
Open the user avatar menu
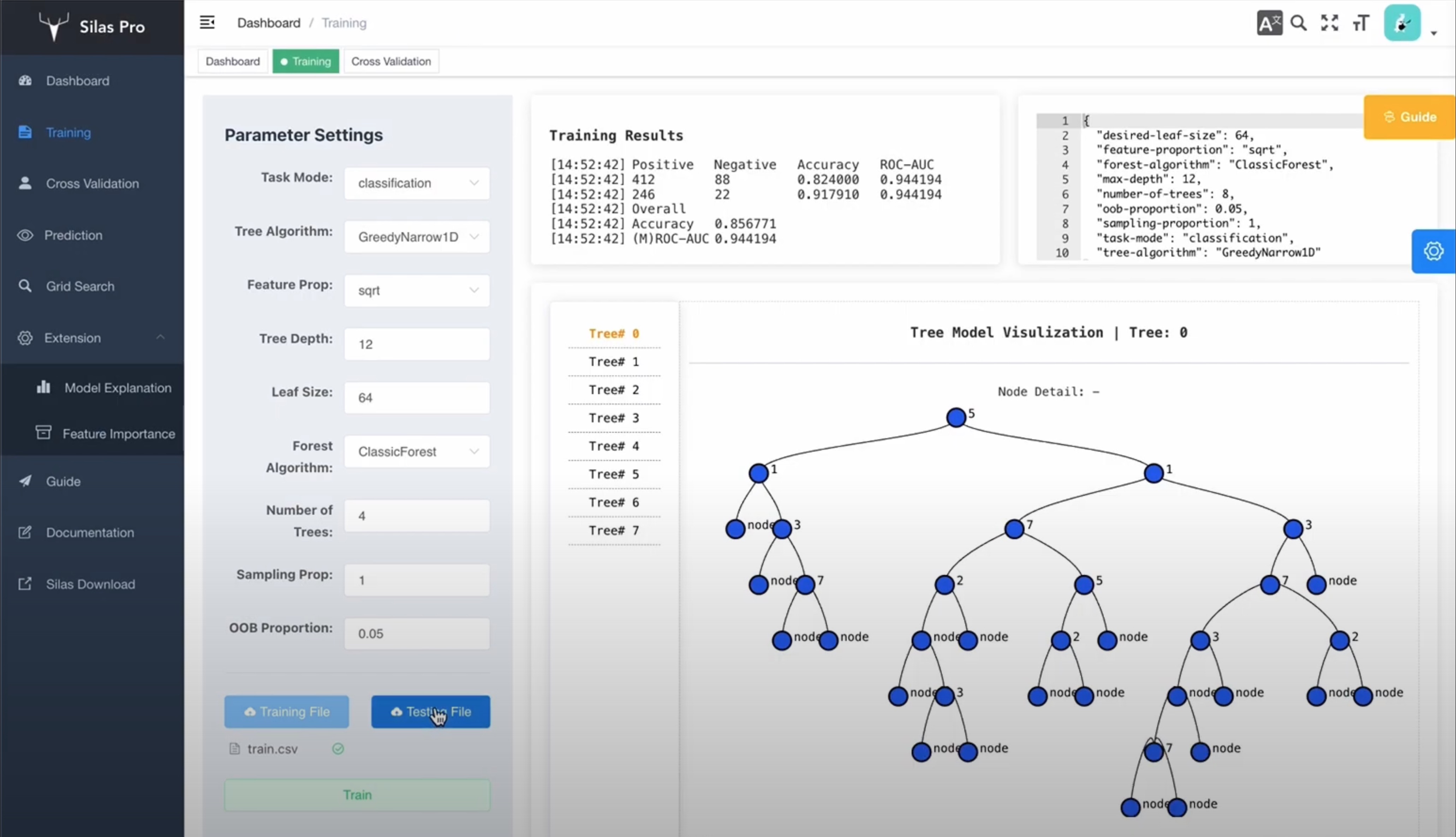pos(1402,23)
